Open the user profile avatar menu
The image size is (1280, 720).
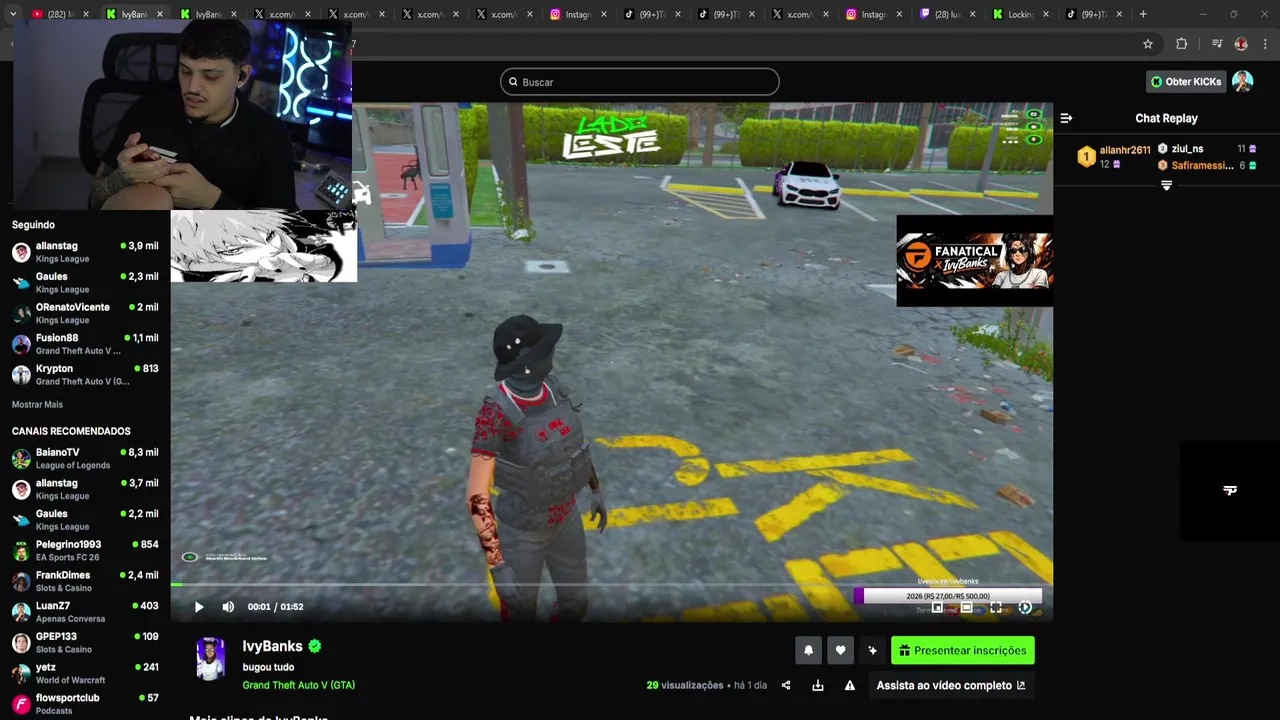pyautogui.click(x=1243, y=82)
